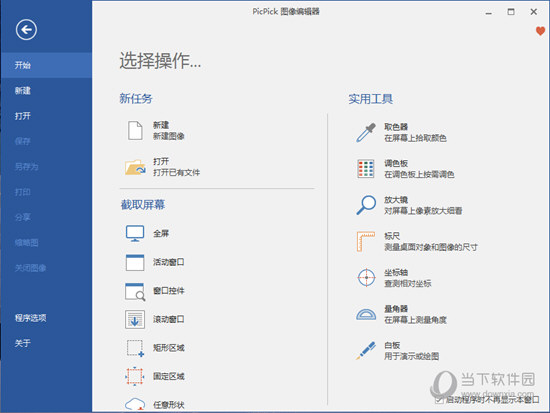Click the 调色板 tool label

click(x=396, y=163)
